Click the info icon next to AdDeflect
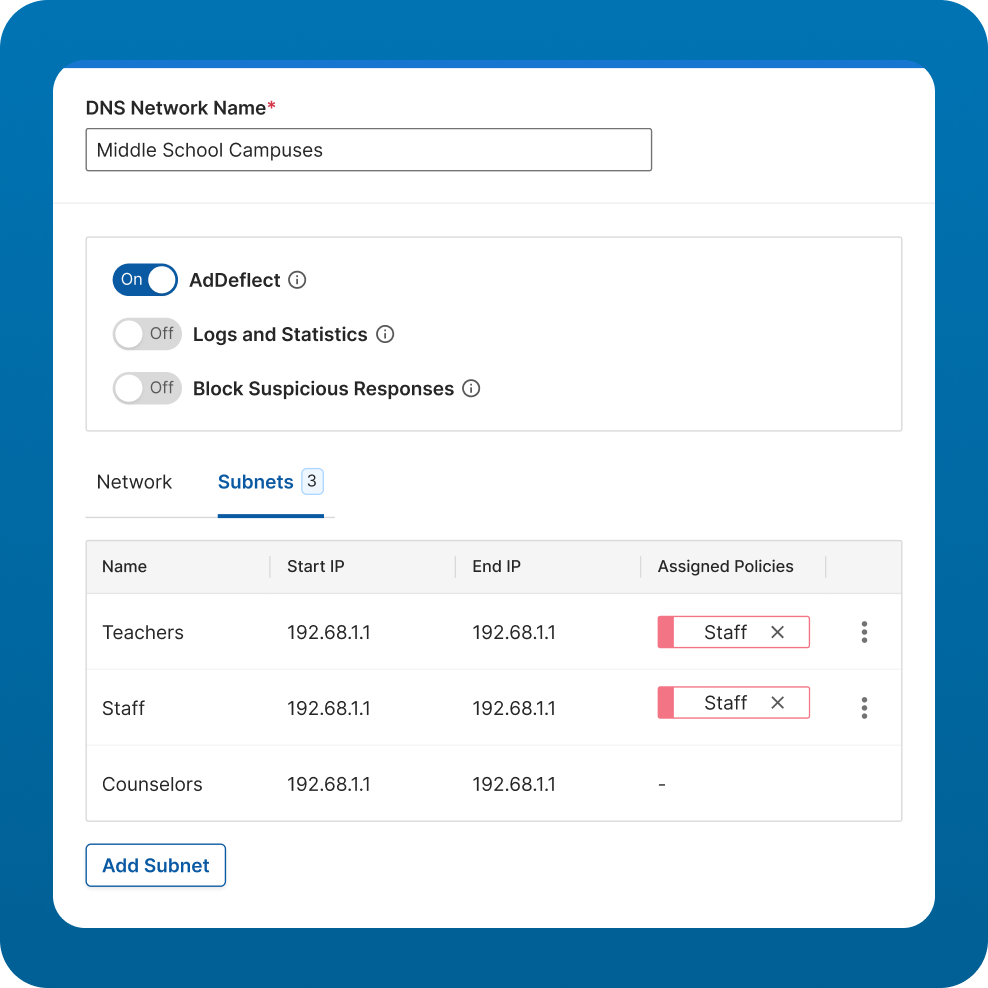 pyautogui.click(x=296, y=280)
